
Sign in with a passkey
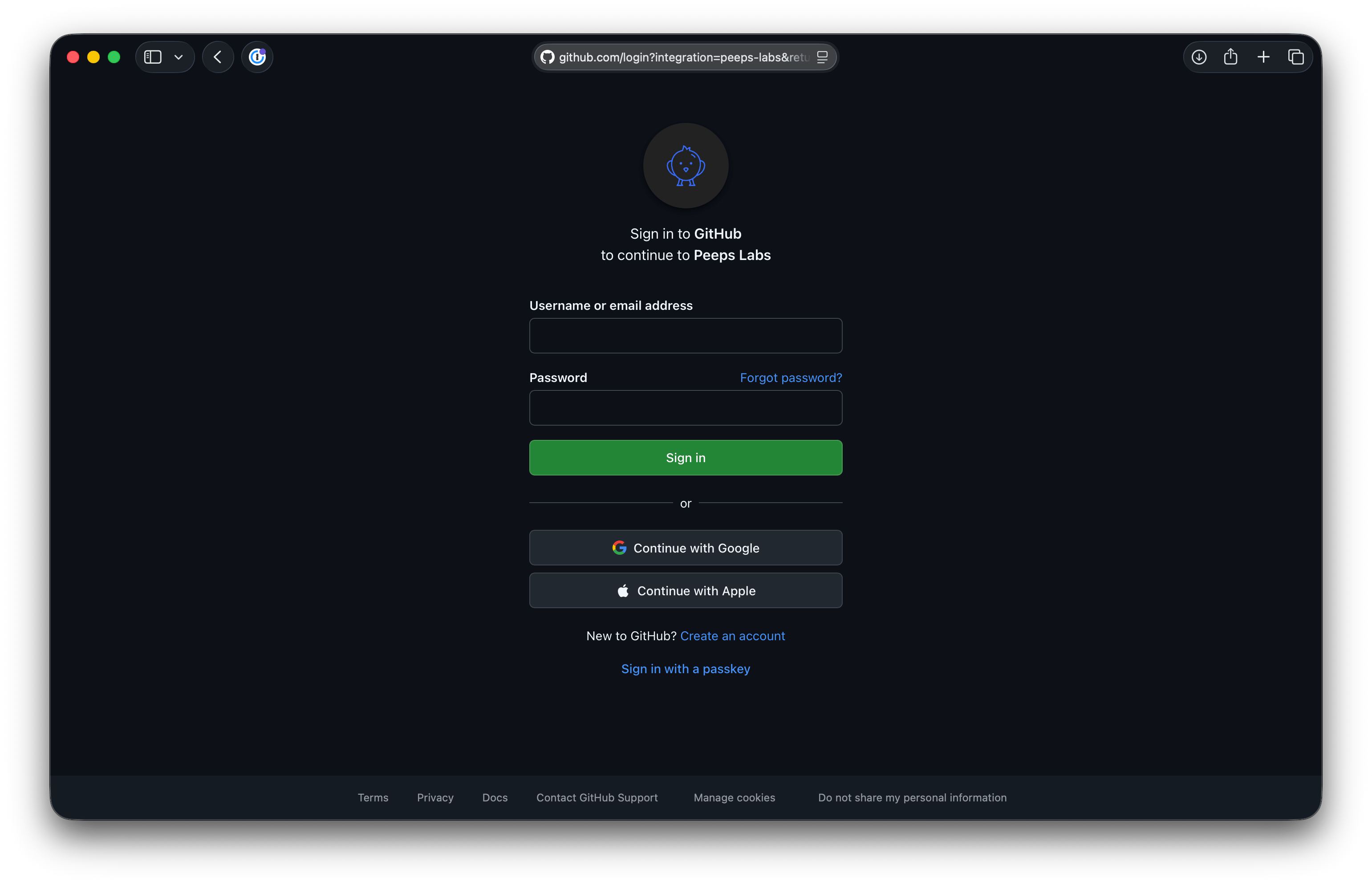(x=686, y=669)
